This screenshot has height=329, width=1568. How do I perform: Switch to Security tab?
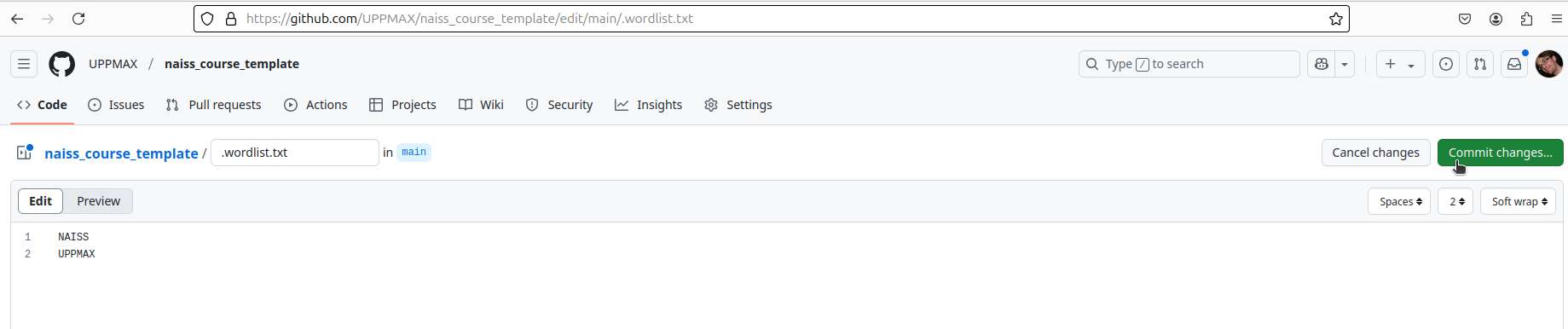pyautogui.click(x=559, y=105)
